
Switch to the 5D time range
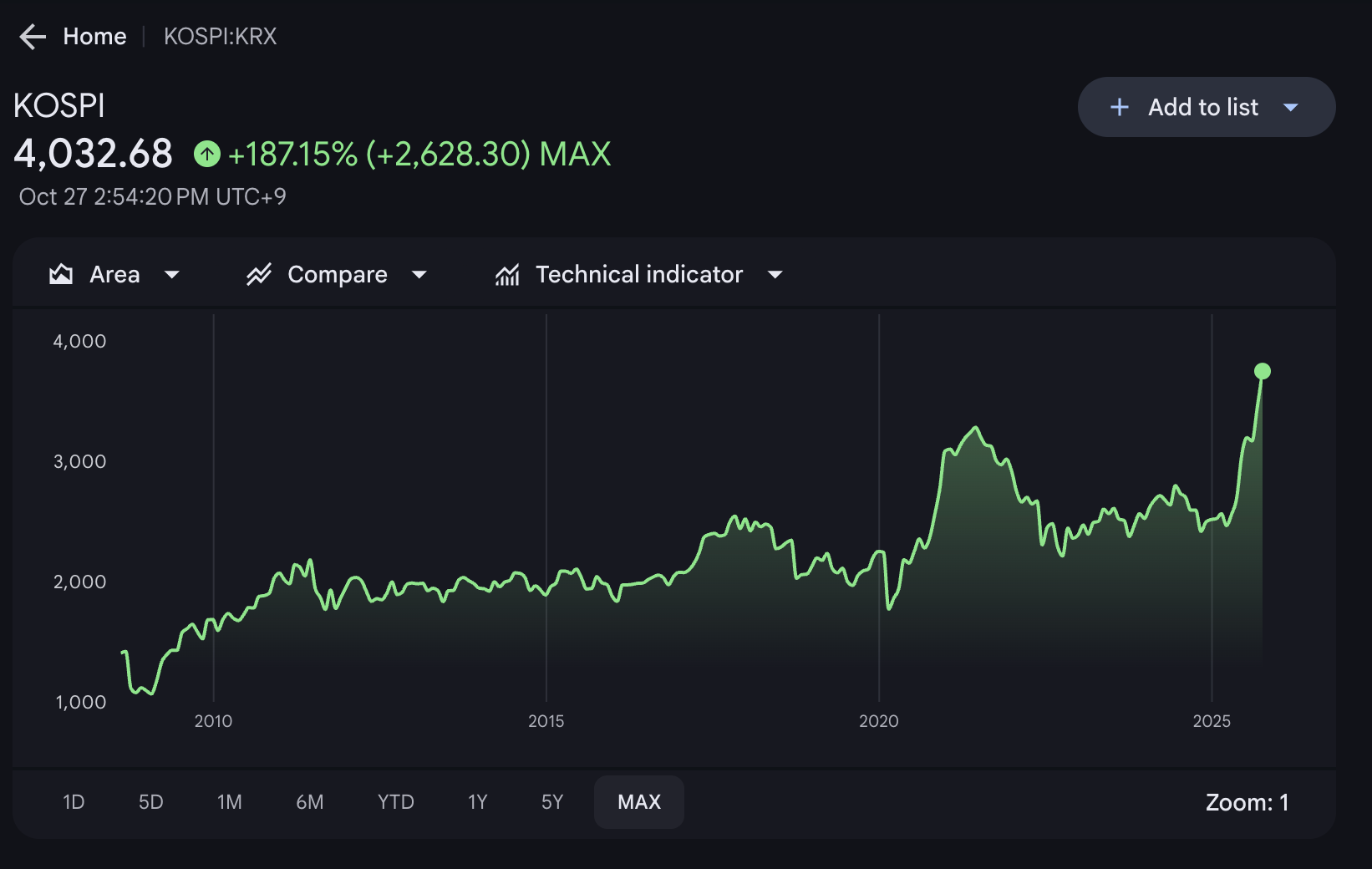point(150,802)
